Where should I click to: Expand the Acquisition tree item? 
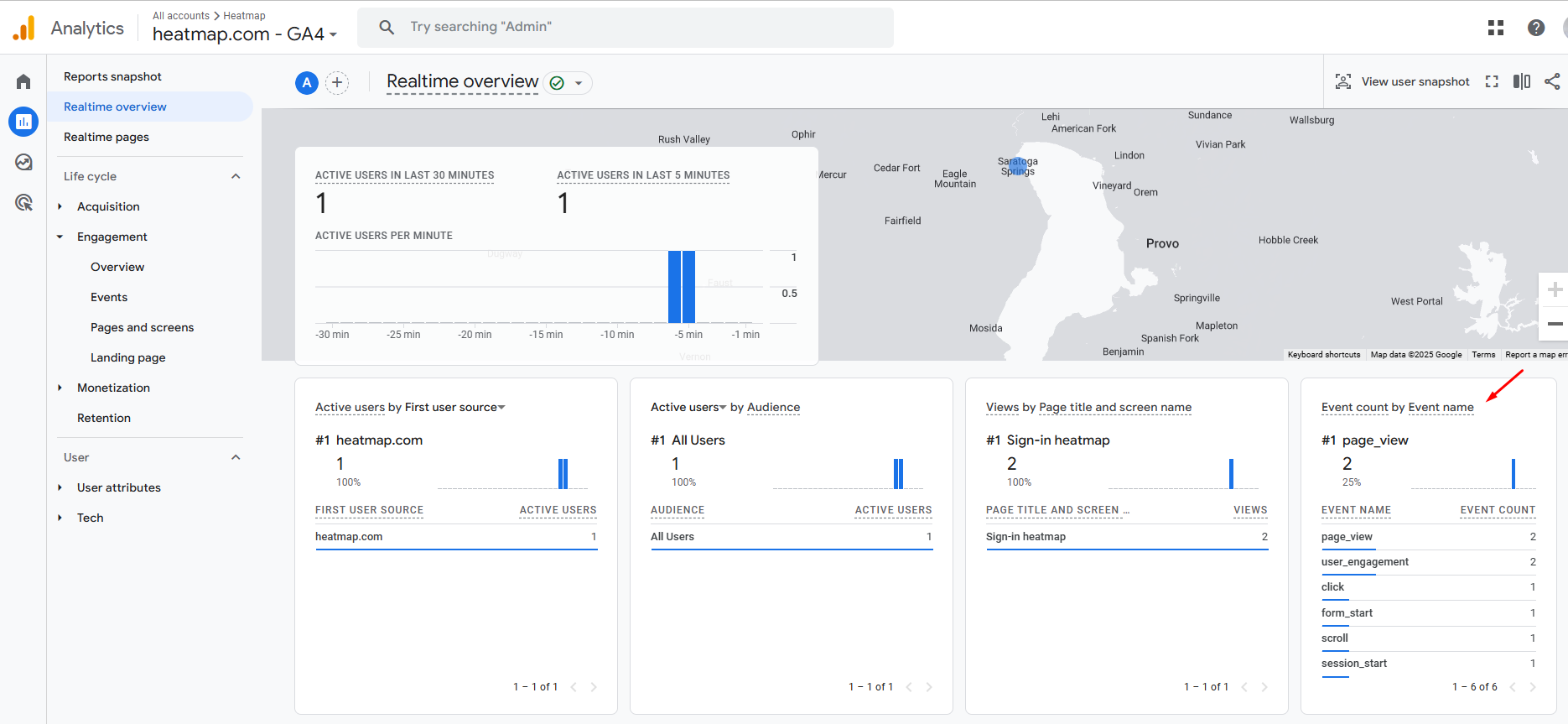point(60,206)
